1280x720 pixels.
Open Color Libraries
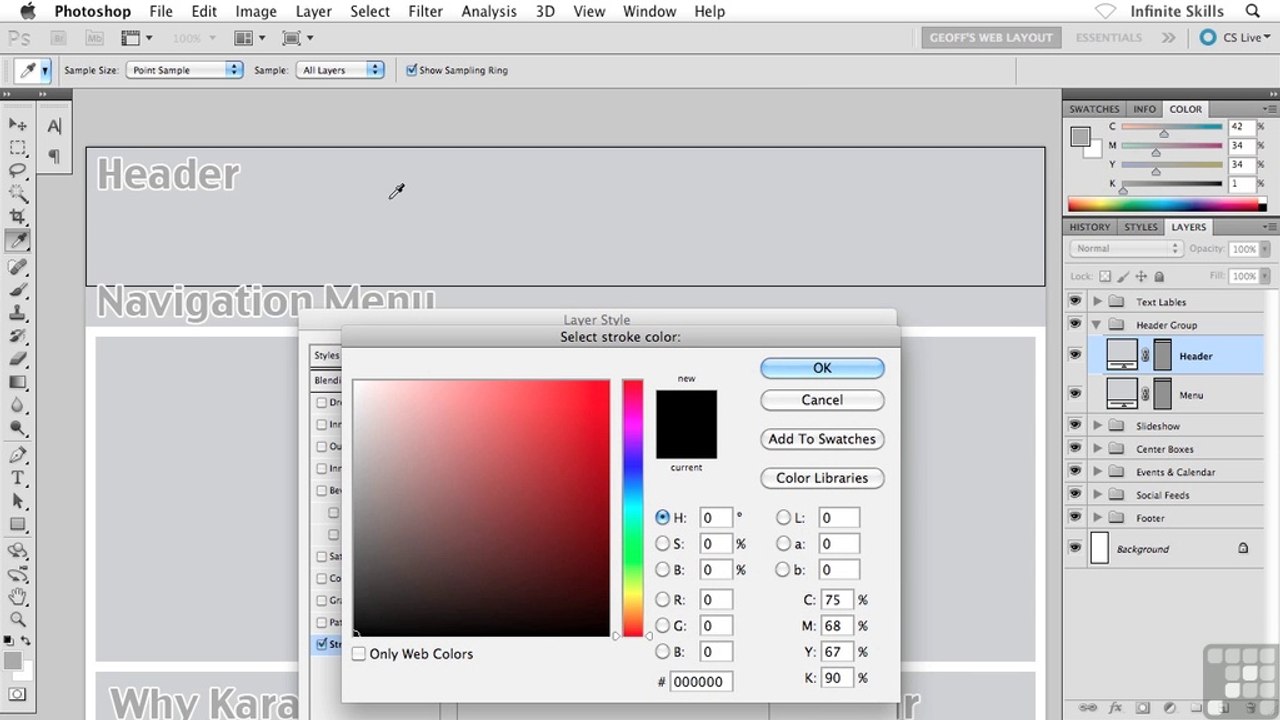pos(822,478)
